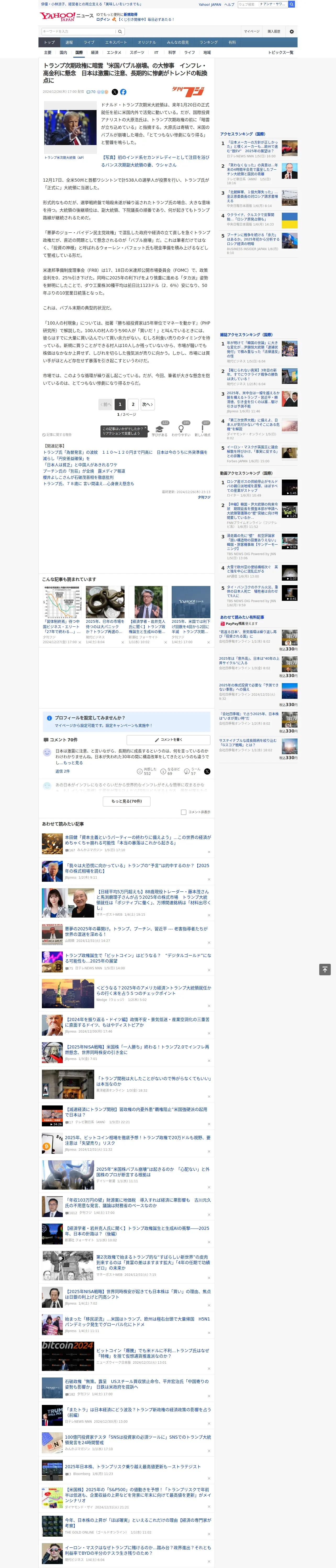Viewport: 336px width, 1568px height.
Task: Open the みんなの意見 tab
Action: (178, 43)
